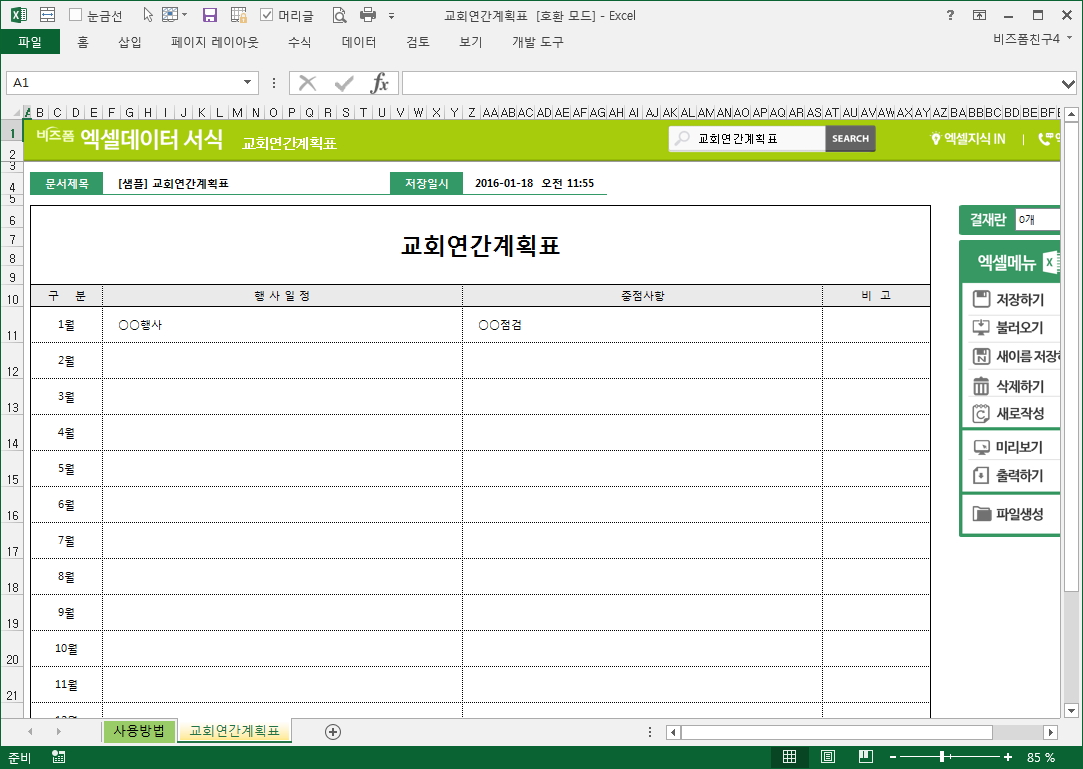The image size is (1083, 769).
Task: Click the zoom slider in status bar
Action: tap(942, 757)
